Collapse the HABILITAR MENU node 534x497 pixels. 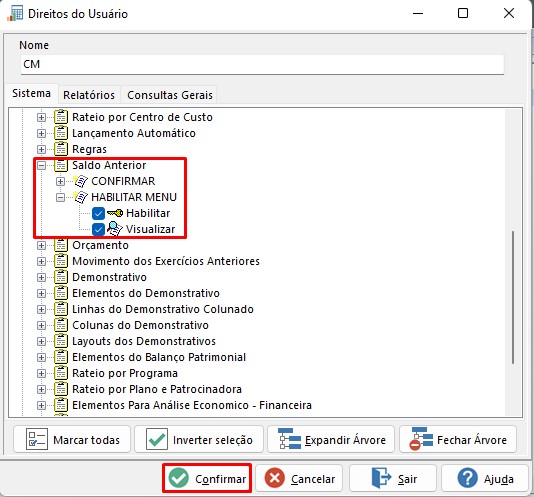coord(60,197)
